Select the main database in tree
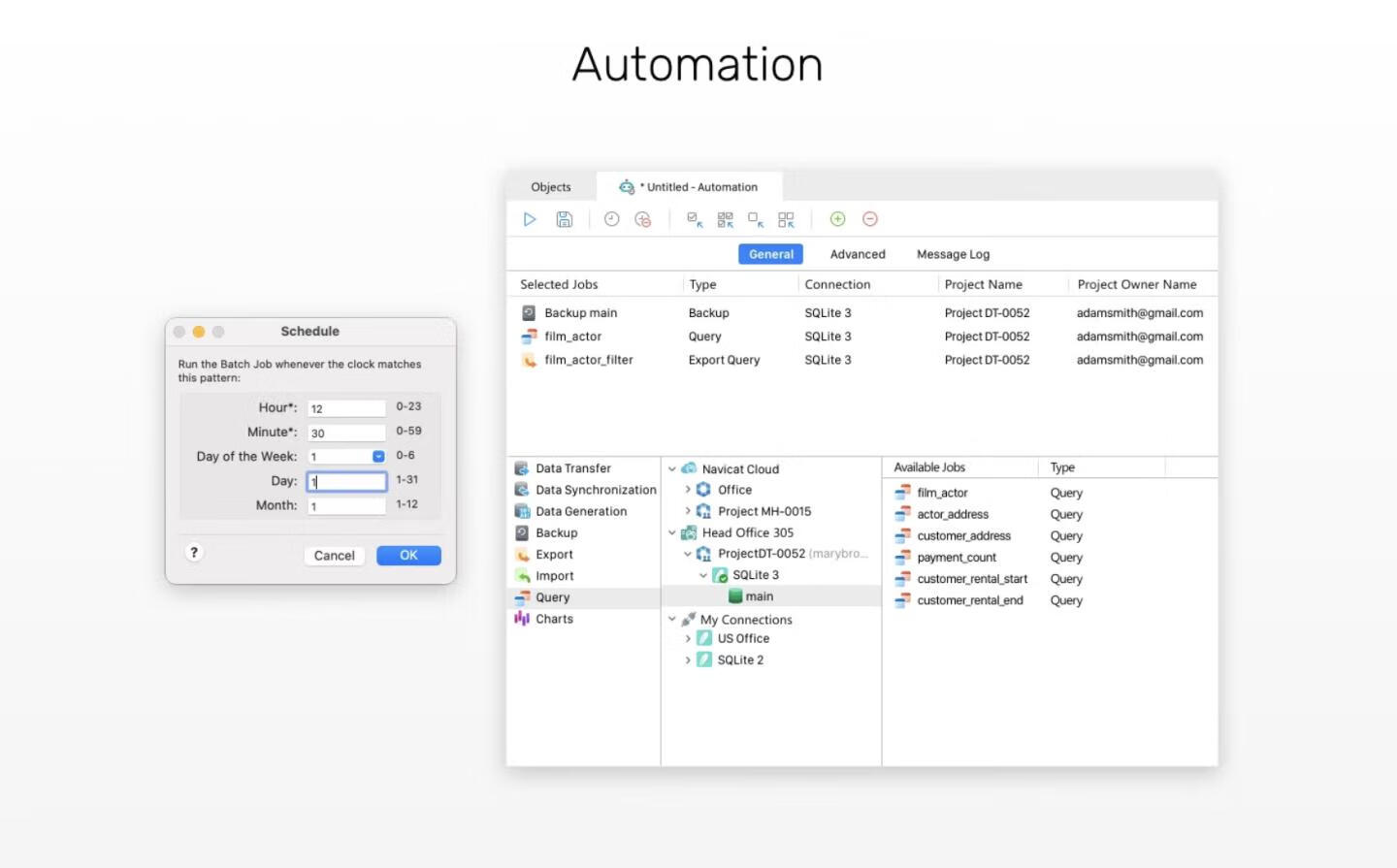Screen dimensions: 1397x868 (759, 596)
